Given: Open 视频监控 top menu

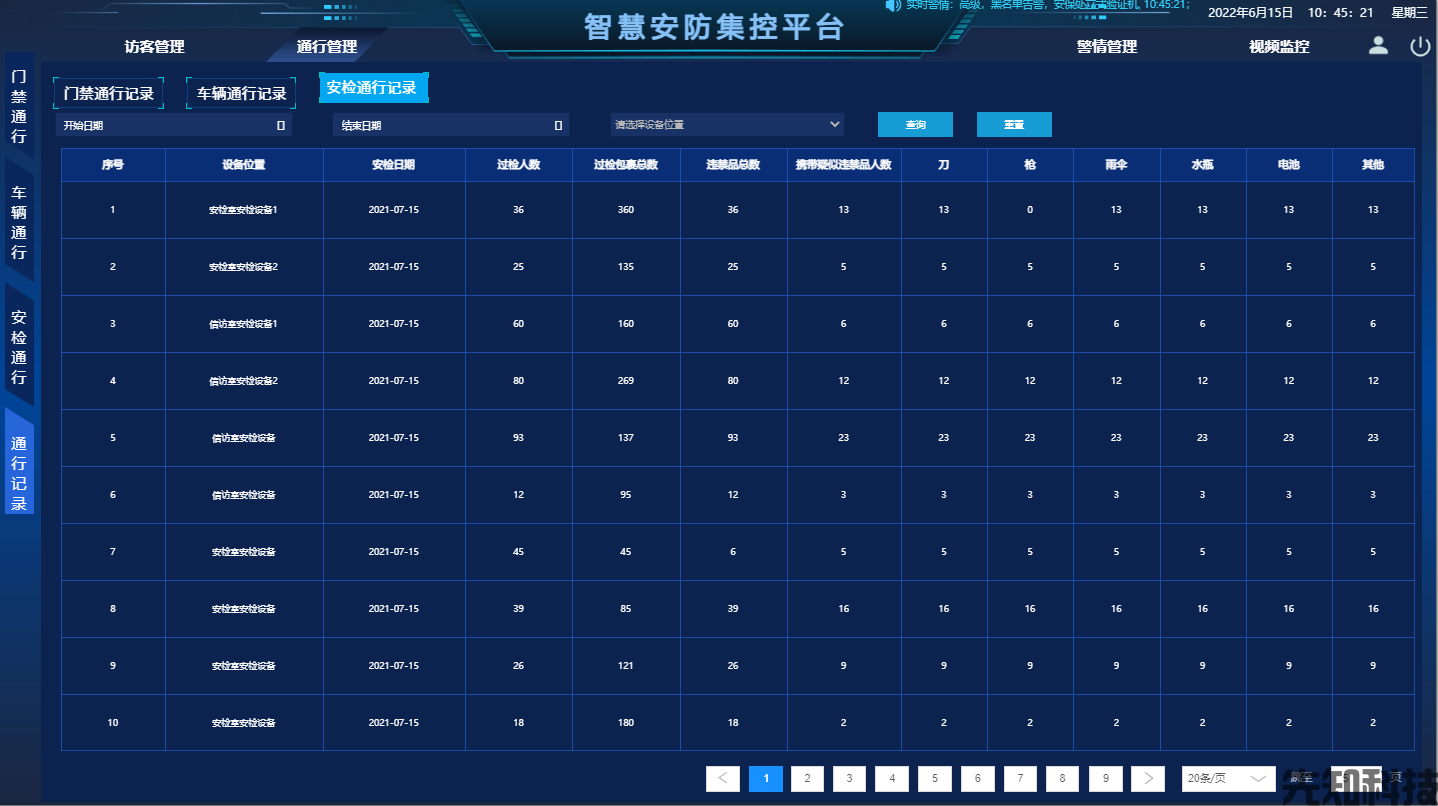Looking at the screenshot, I should [1279, 47].
